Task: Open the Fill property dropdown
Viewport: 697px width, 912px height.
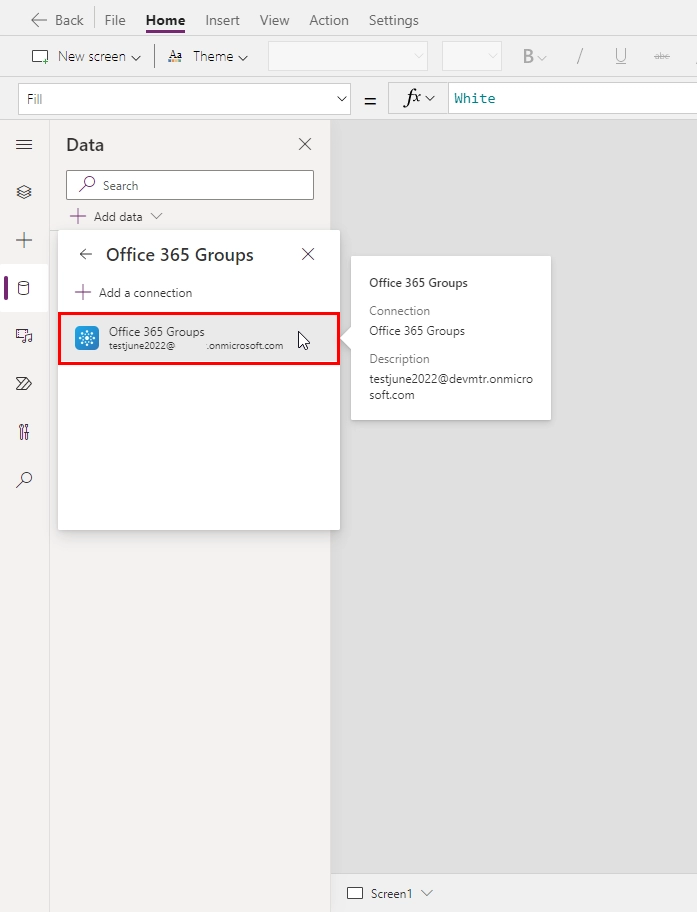Action: coord(184,99)
